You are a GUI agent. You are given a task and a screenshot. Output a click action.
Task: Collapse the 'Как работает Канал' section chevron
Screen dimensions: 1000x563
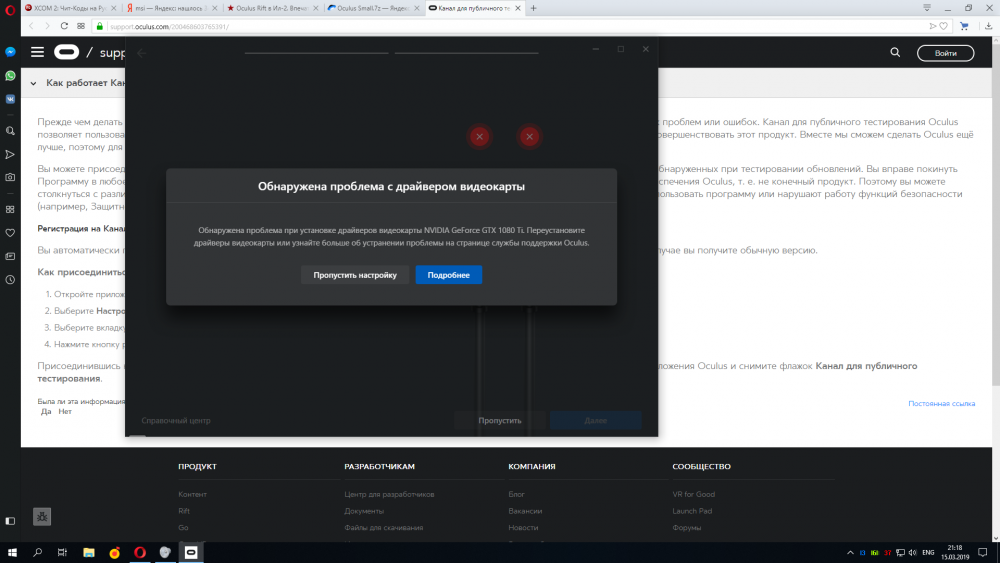33,84
